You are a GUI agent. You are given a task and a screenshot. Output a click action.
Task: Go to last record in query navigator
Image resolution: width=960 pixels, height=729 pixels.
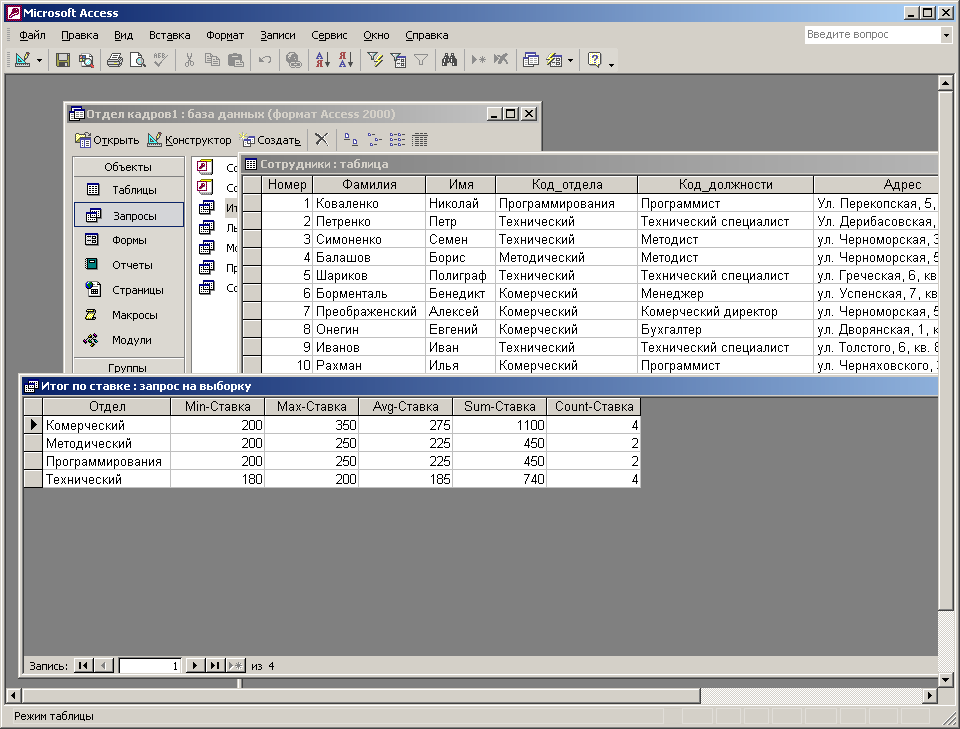click(215, 665)
